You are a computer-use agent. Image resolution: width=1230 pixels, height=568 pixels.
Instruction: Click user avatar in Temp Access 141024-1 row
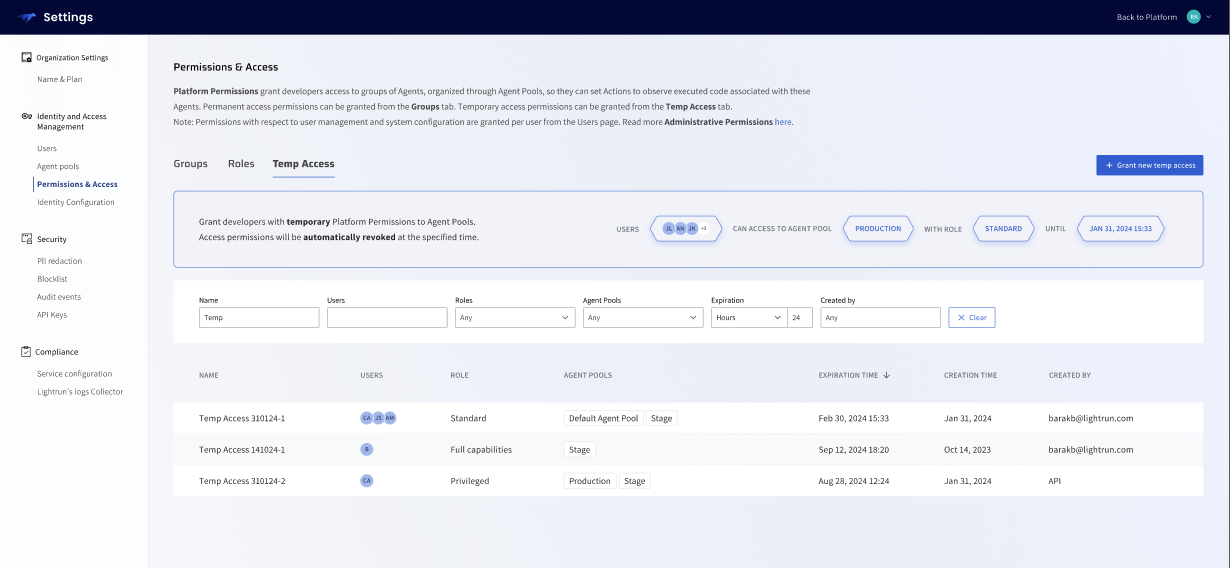366,450
